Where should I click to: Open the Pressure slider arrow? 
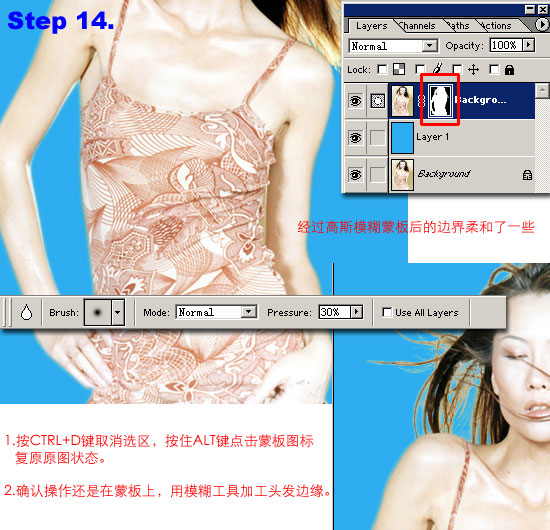[357, 312]
